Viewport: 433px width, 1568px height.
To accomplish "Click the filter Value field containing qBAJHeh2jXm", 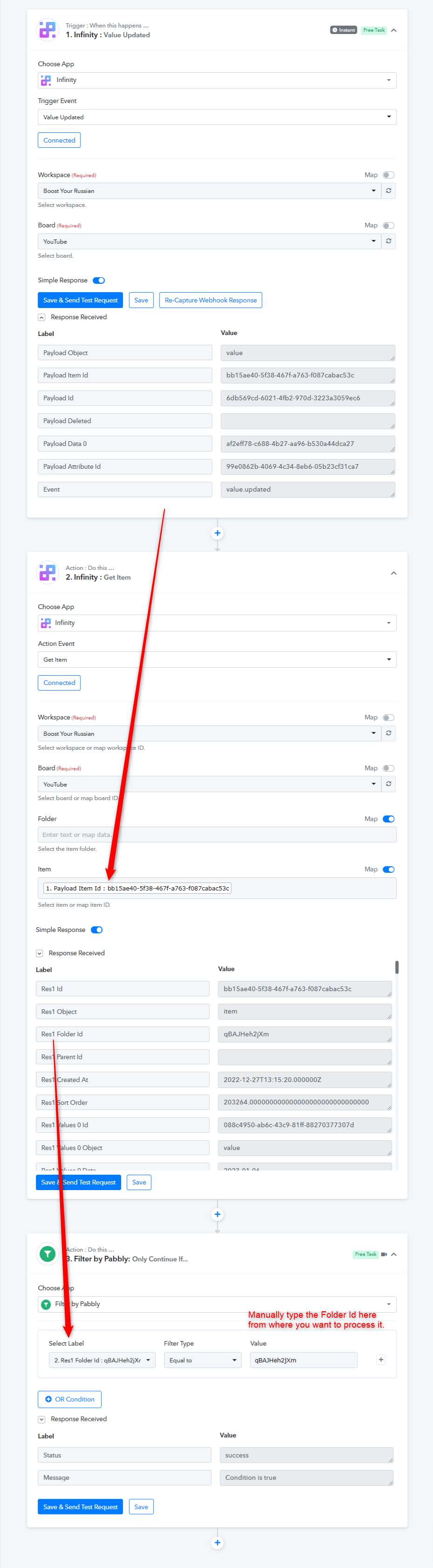I will tap(304, 1360).
